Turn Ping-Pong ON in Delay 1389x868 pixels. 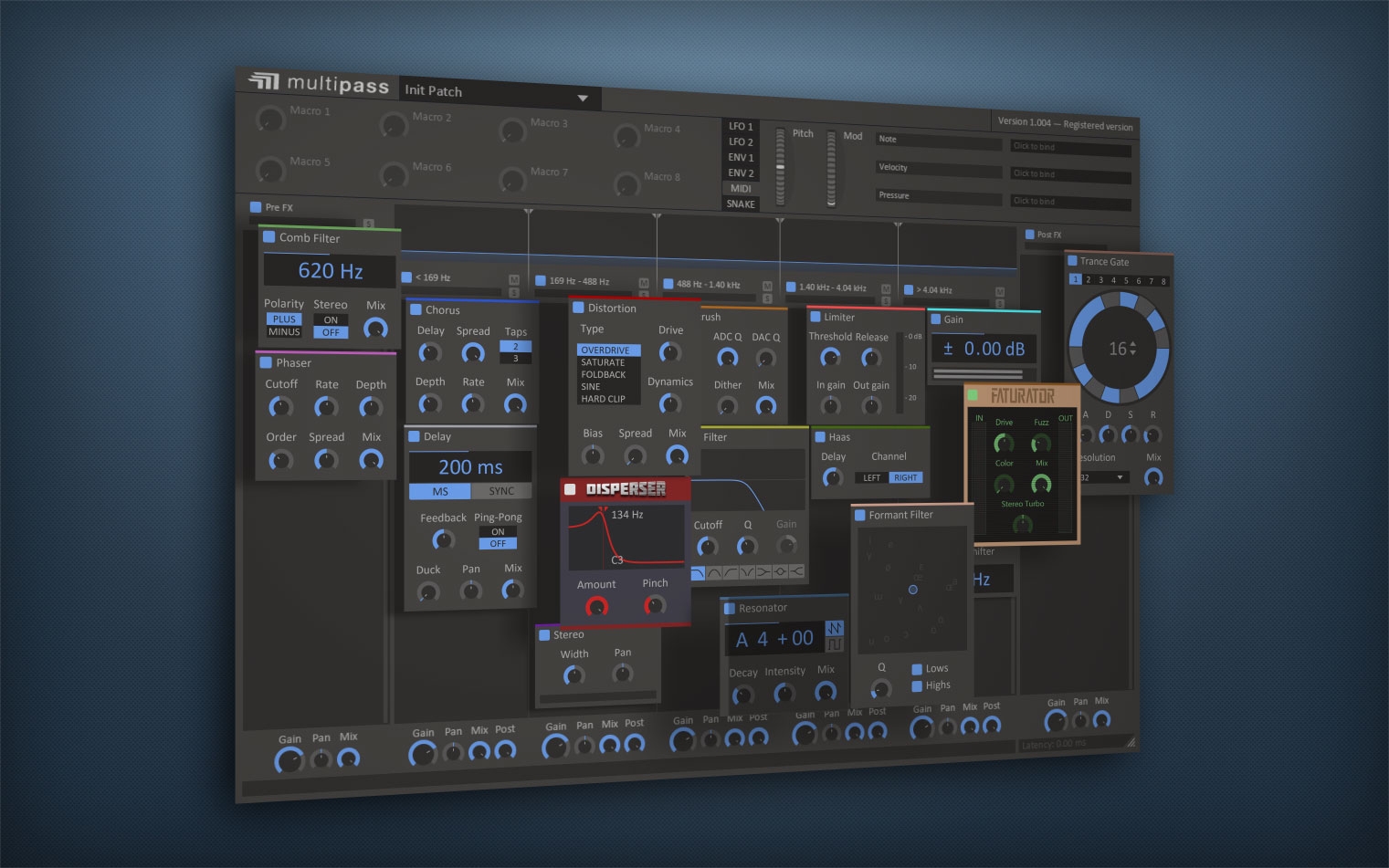pyautogui.click(x=498, y=531)
